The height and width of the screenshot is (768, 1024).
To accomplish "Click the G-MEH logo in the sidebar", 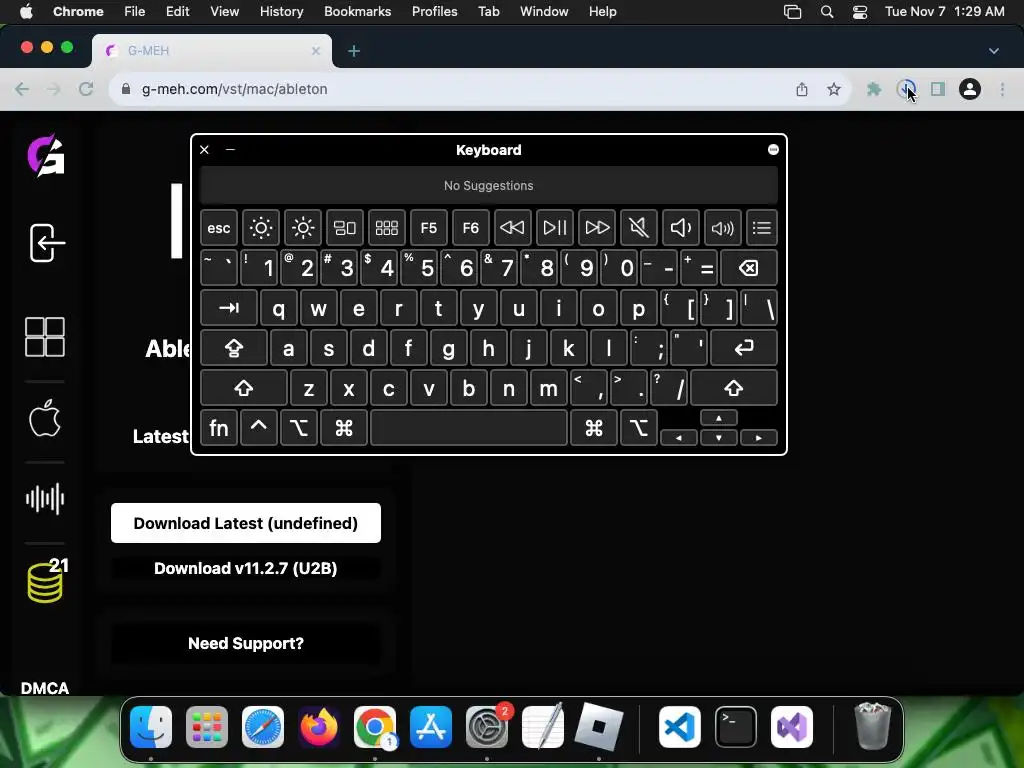I will [46, 155].
